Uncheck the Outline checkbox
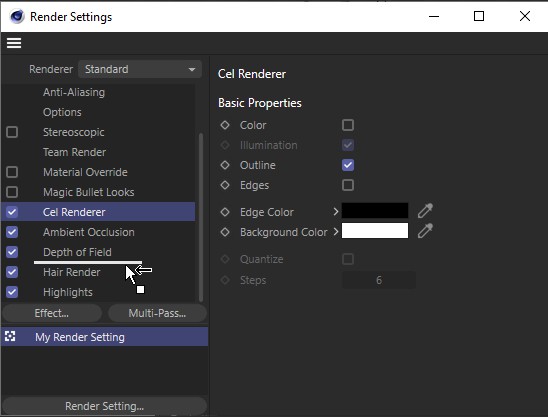Viewport: 548px width, 417px height. coord(348,165)
